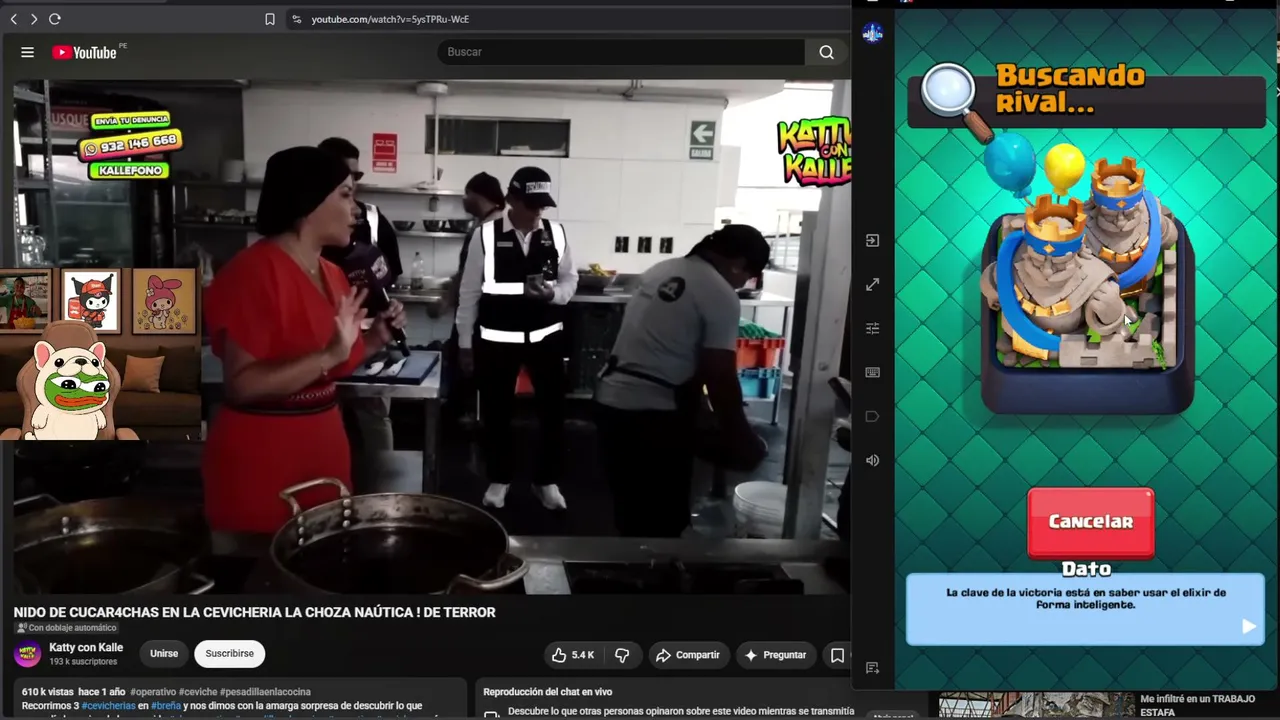Subscribe with the Suscribirse button
This screenshot has width=1280, height=720.
point(229,654)
